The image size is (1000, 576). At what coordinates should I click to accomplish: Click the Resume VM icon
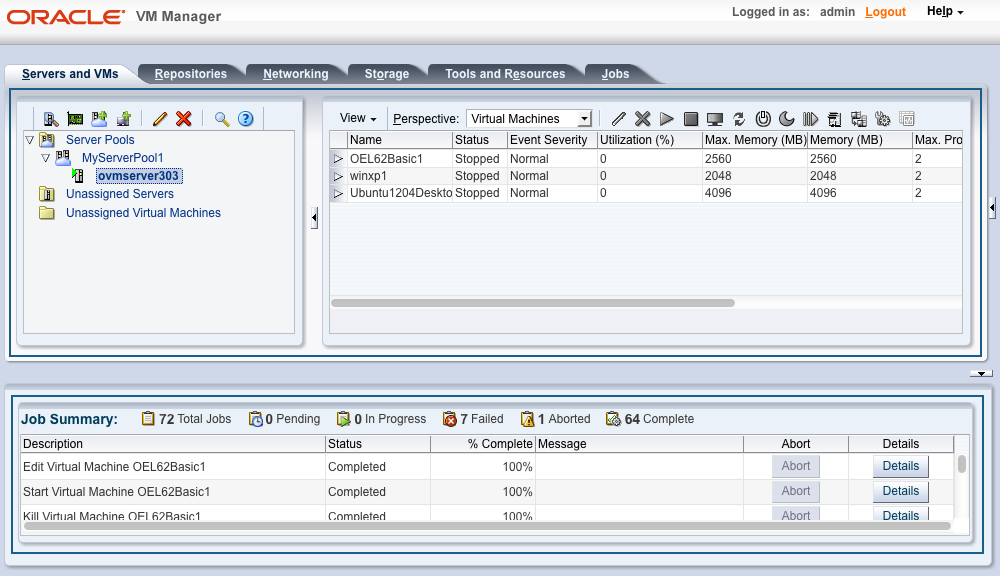(811, 119)
